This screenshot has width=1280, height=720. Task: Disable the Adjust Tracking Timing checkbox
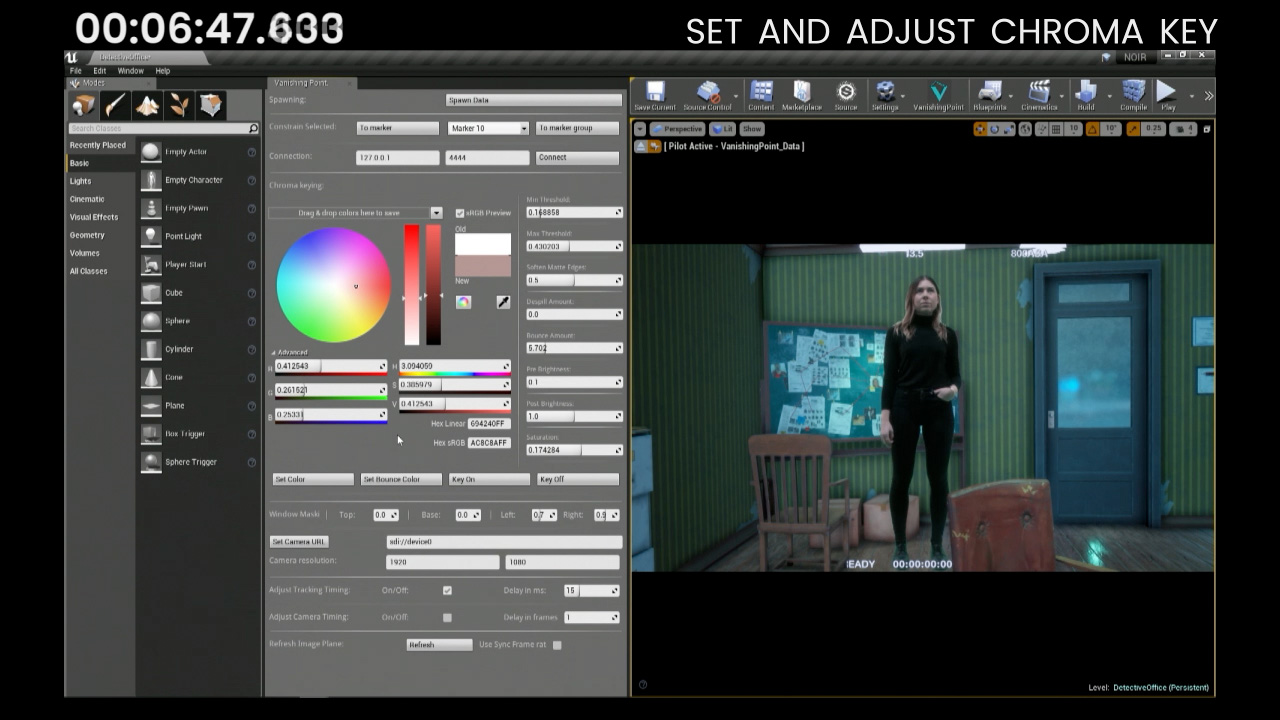[447, 590]
